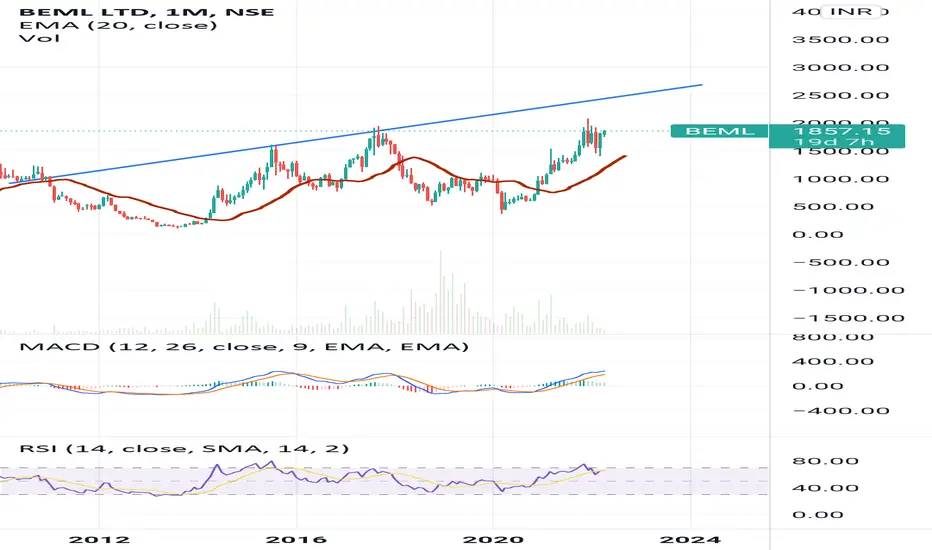Click the −400.00 MACD axis label
932x550 pixels.
(840, 411)
